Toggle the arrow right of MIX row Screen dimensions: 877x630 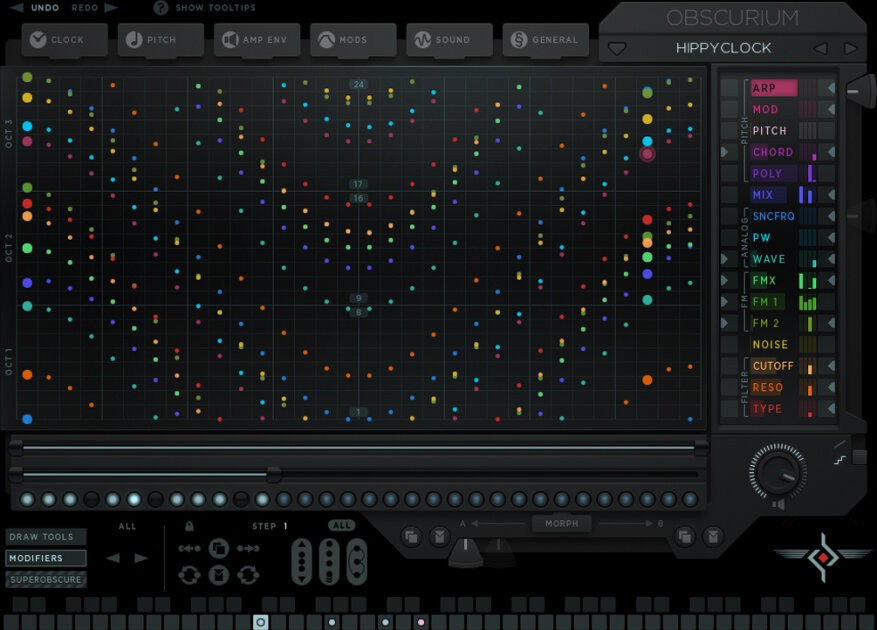tap(831, 195)
